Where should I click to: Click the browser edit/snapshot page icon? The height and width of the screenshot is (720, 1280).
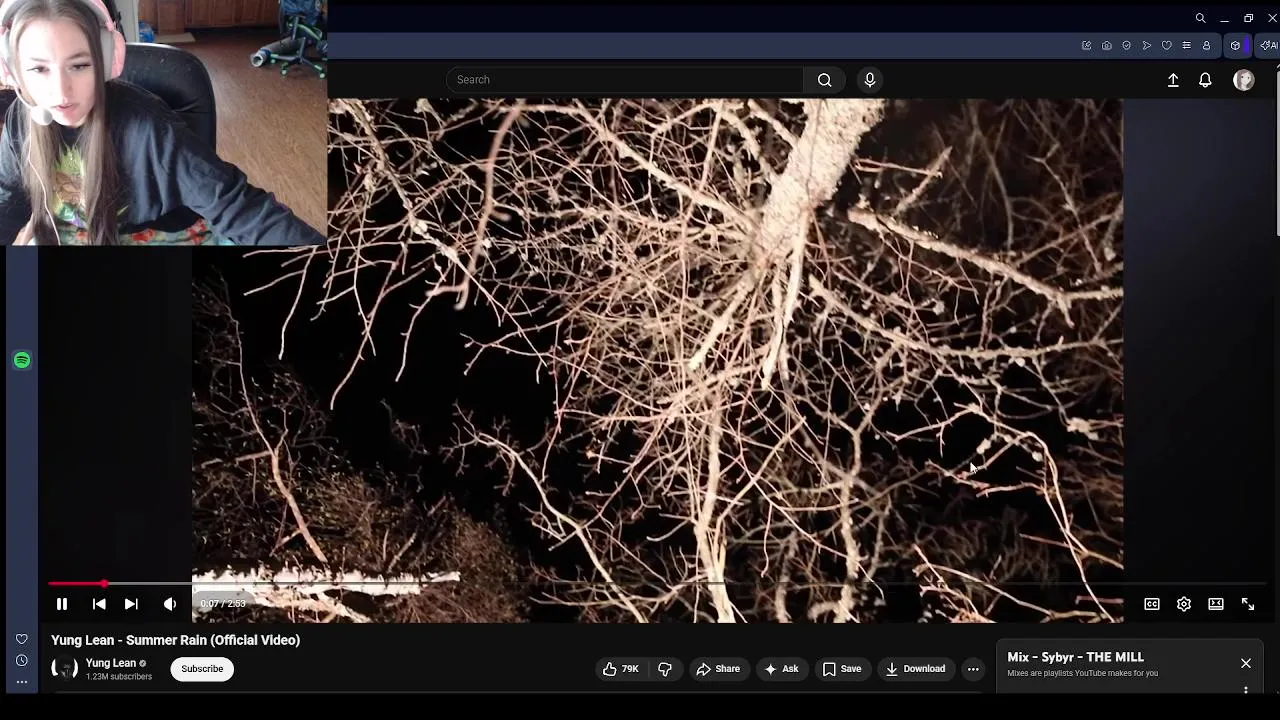[1087, 46]
